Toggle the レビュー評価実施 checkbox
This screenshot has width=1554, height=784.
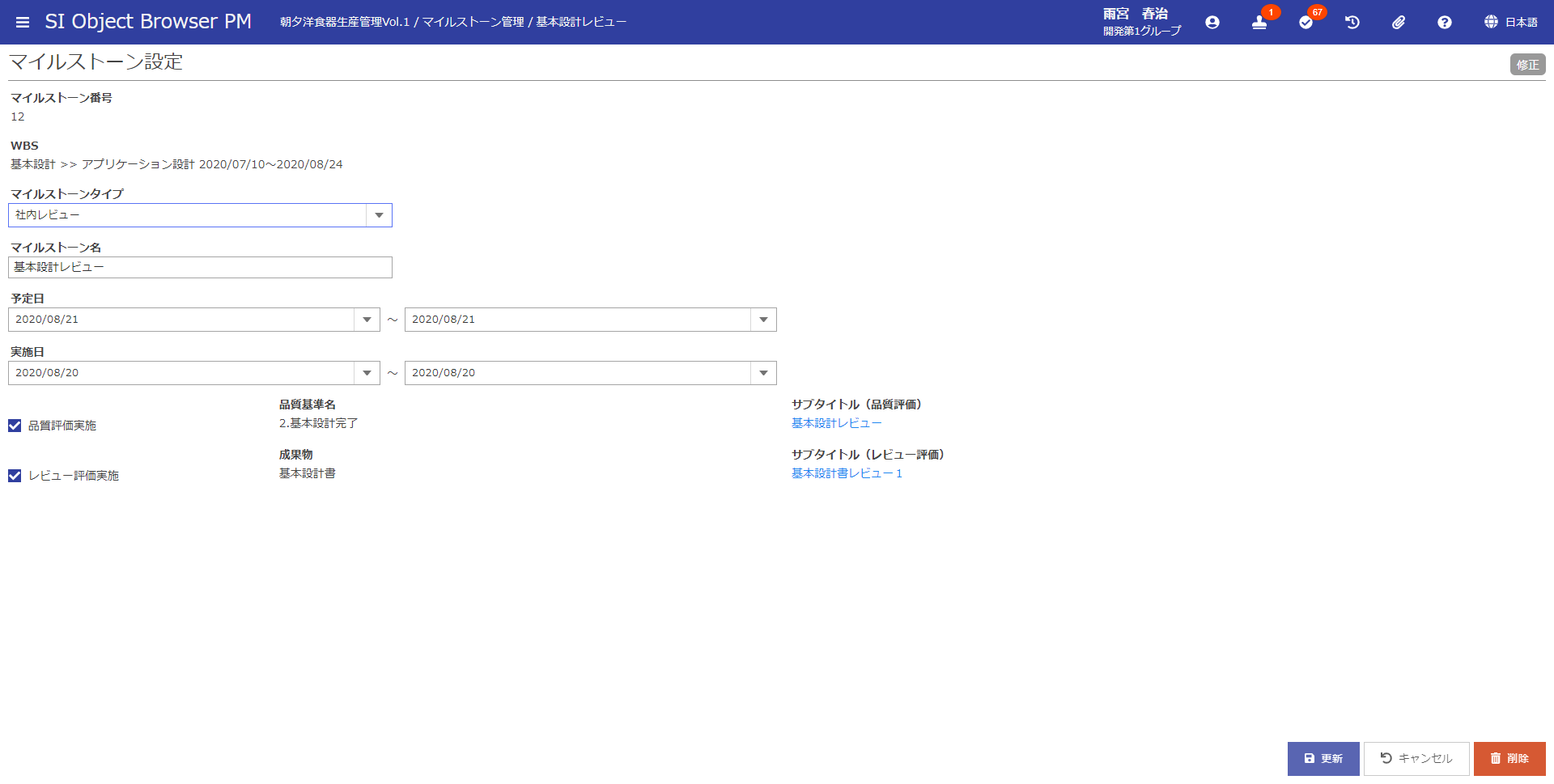15,476
